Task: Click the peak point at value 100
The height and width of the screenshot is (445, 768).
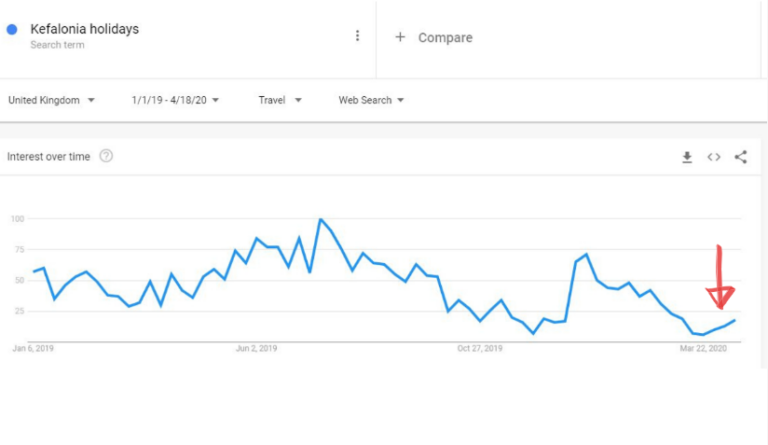Action: pos(320,219)
